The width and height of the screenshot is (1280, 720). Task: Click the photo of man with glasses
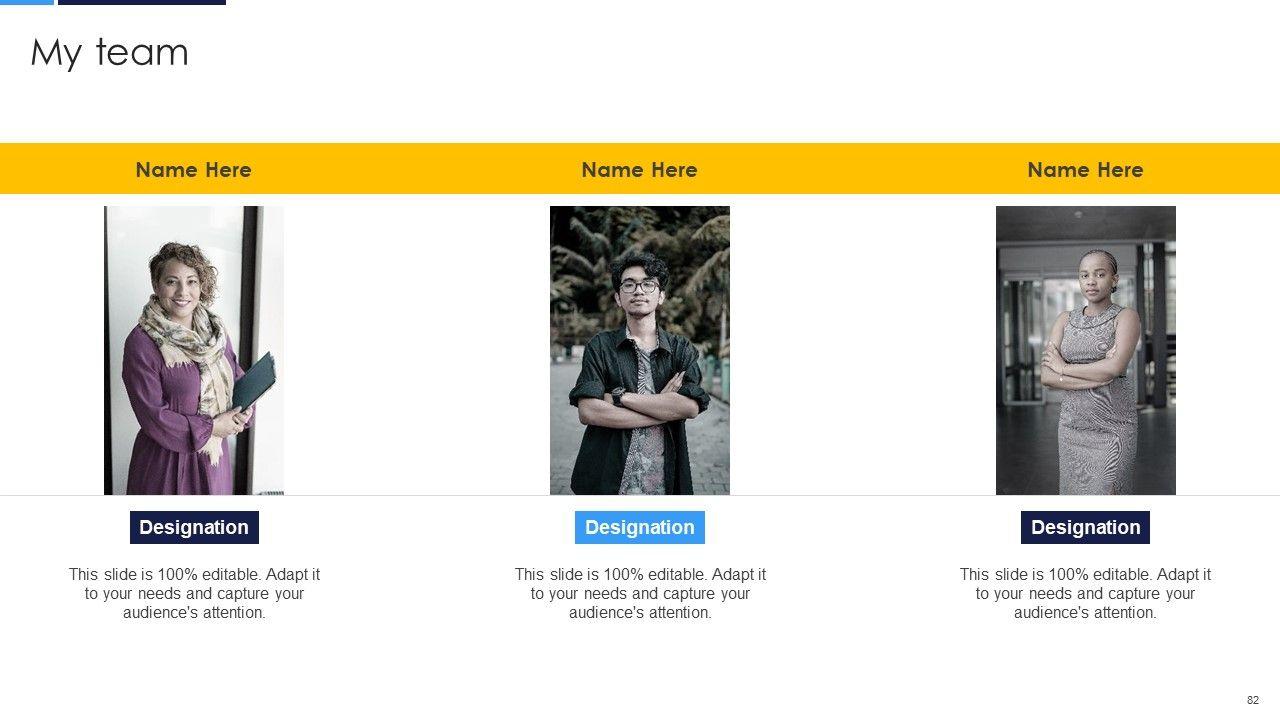point(640,350)
